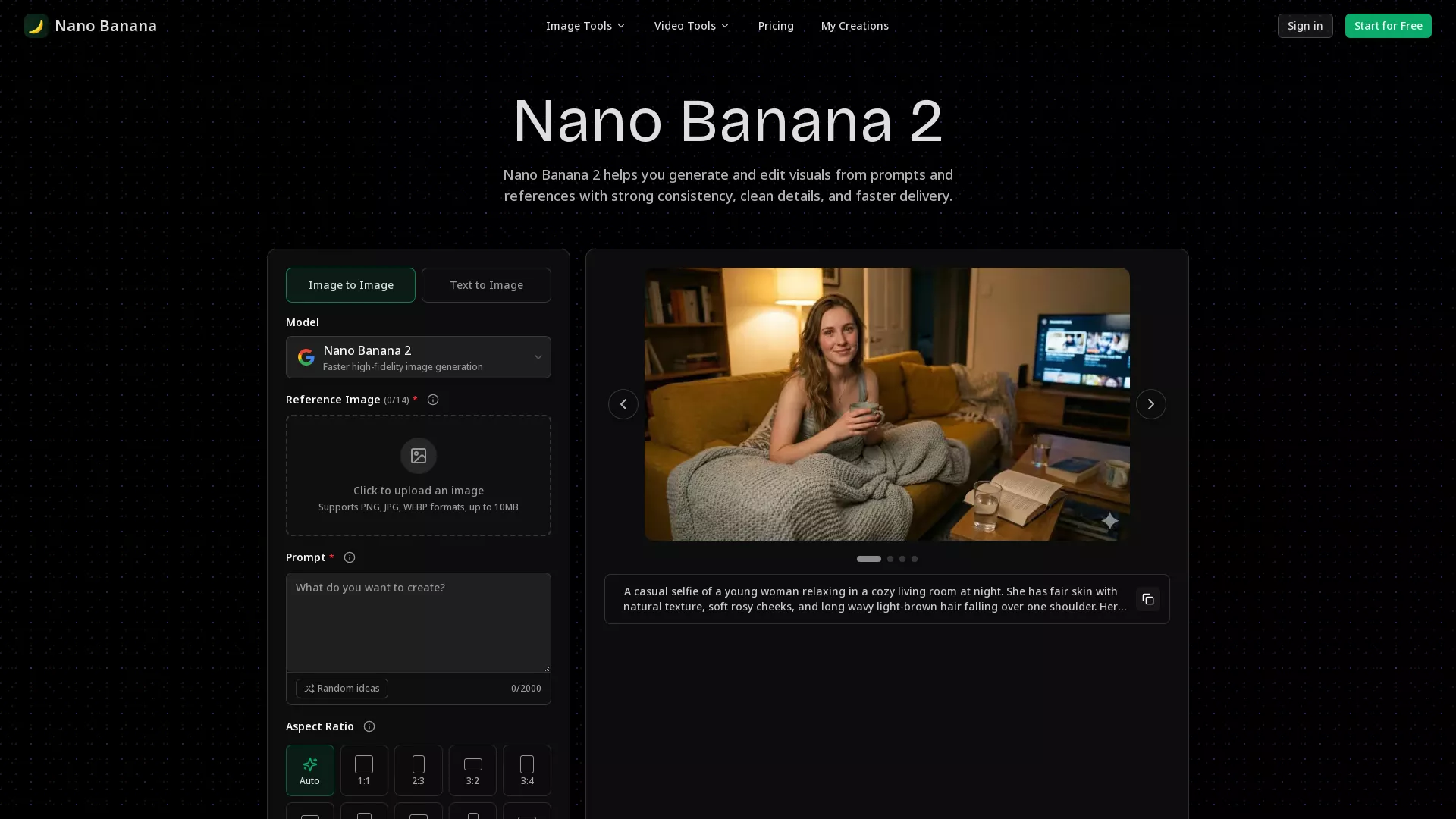1456x819 pixels.
Task: Click the next image carousel arrow
Action: pos(1151,404)
